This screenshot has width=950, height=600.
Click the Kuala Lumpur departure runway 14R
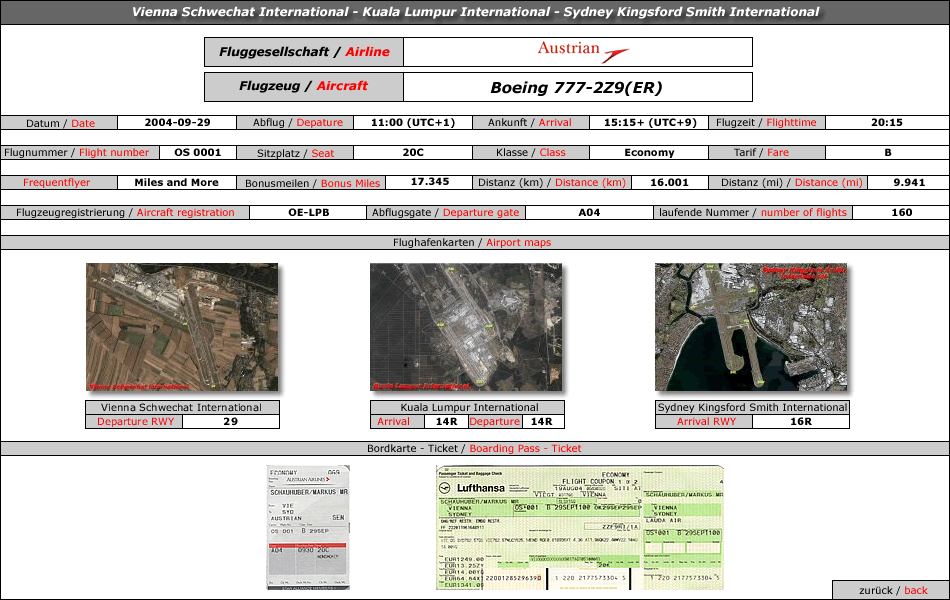pos(541,422)
